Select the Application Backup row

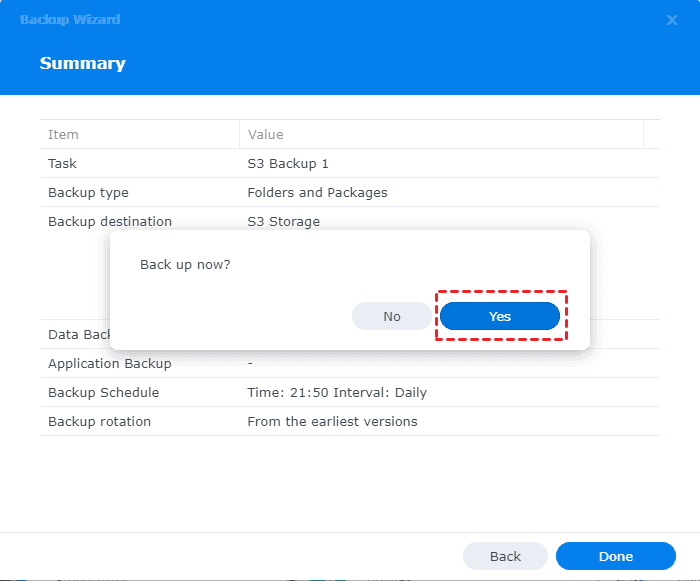coord(110,363)
